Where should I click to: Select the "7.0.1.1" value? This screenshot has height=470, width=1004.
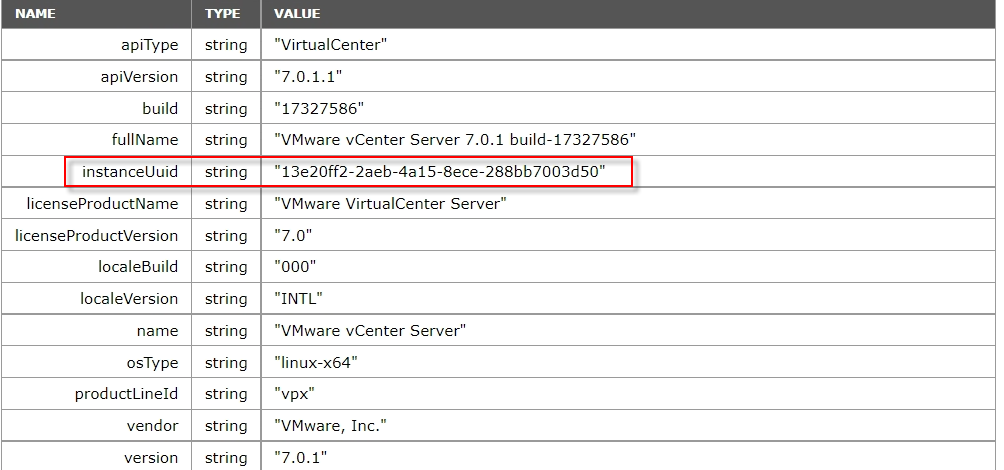coord(308,77)
